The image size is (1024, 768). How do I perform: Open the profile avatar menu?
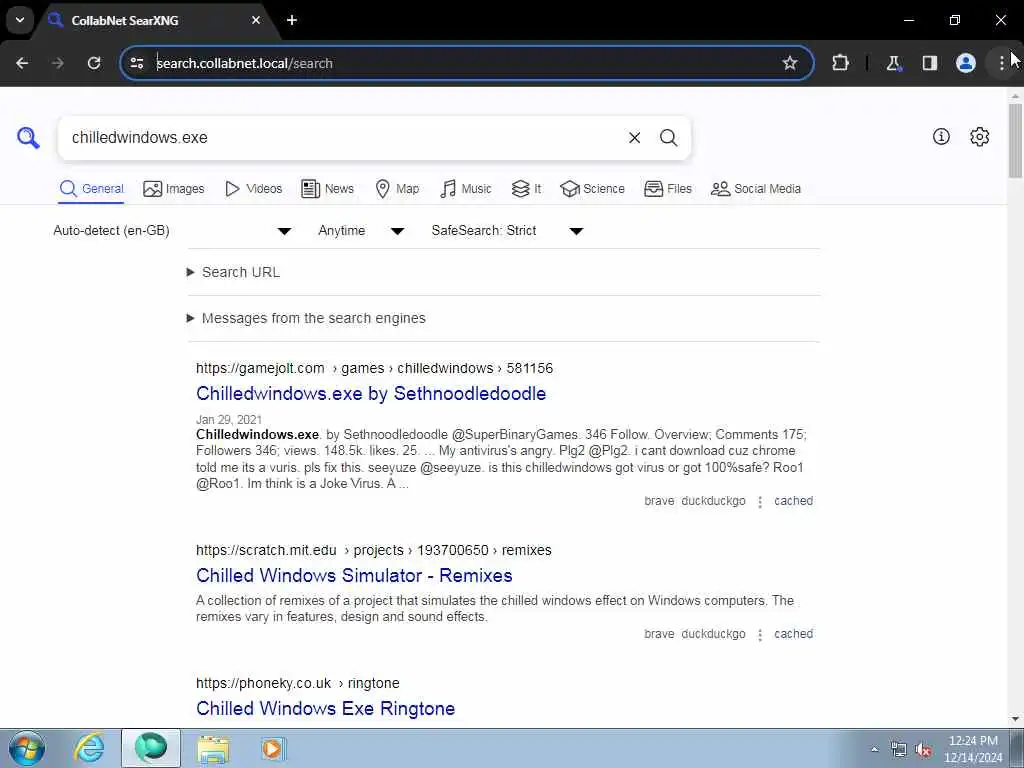coord(965,63)
